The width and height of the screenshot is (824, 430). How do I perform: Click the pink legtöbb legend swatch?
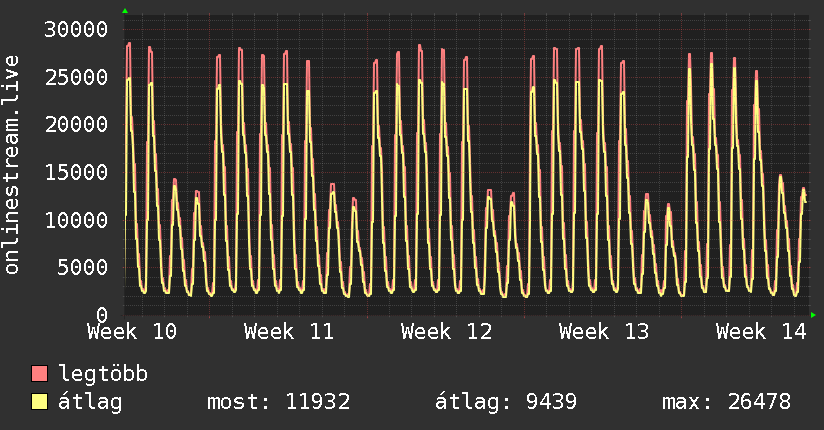tap(39, 373)
